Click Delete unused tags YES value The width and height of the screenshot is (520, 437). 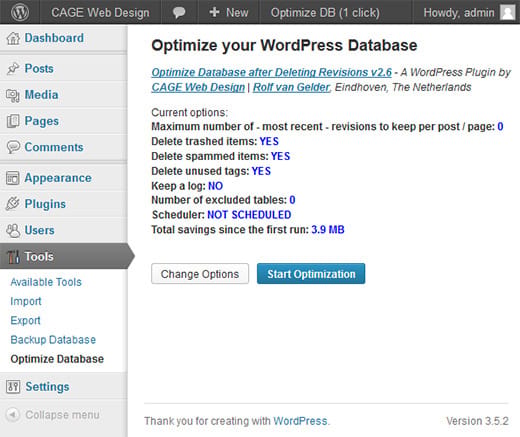[261, 171]
